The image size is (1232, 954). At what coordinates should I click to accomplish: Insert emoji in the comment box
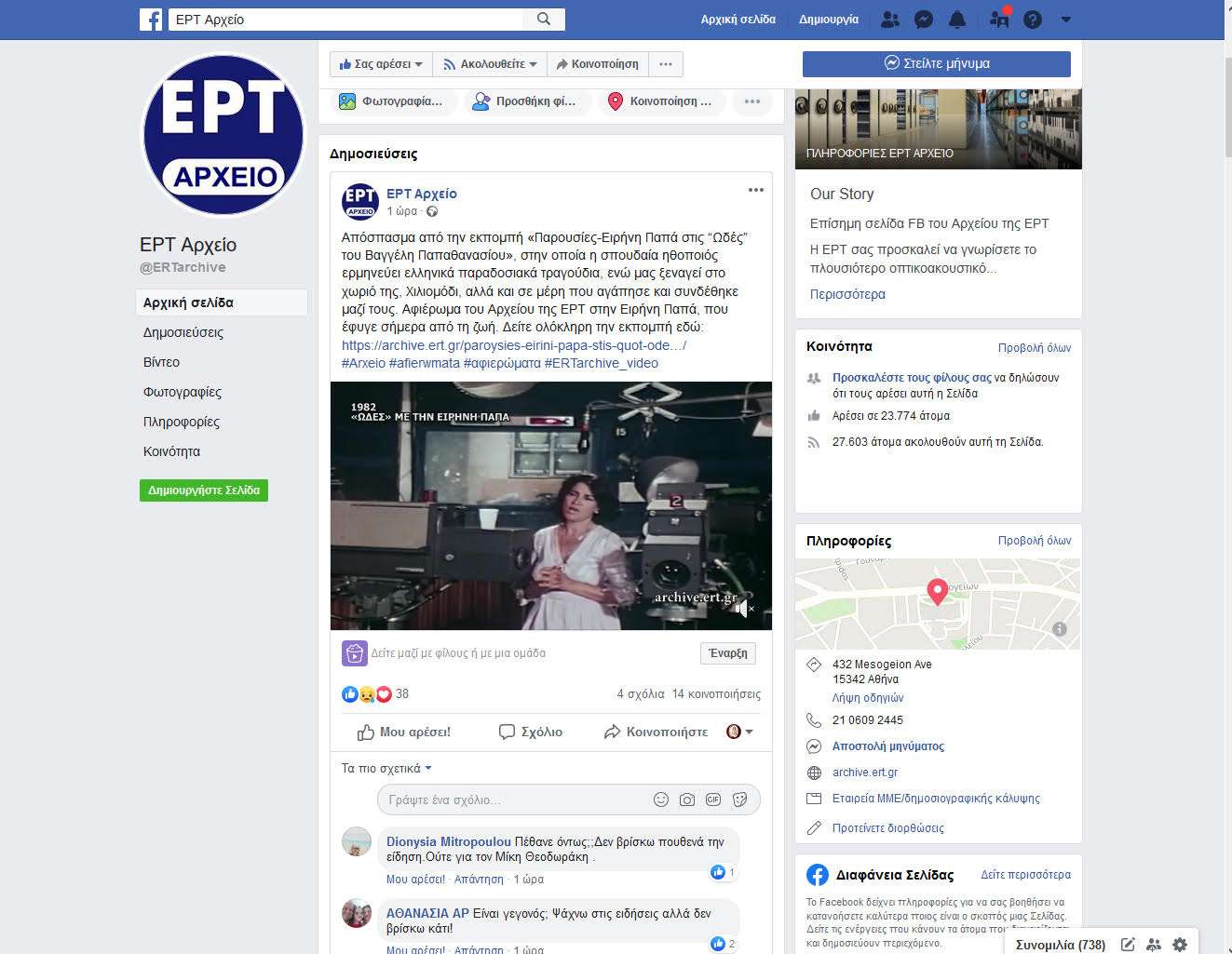661,799
